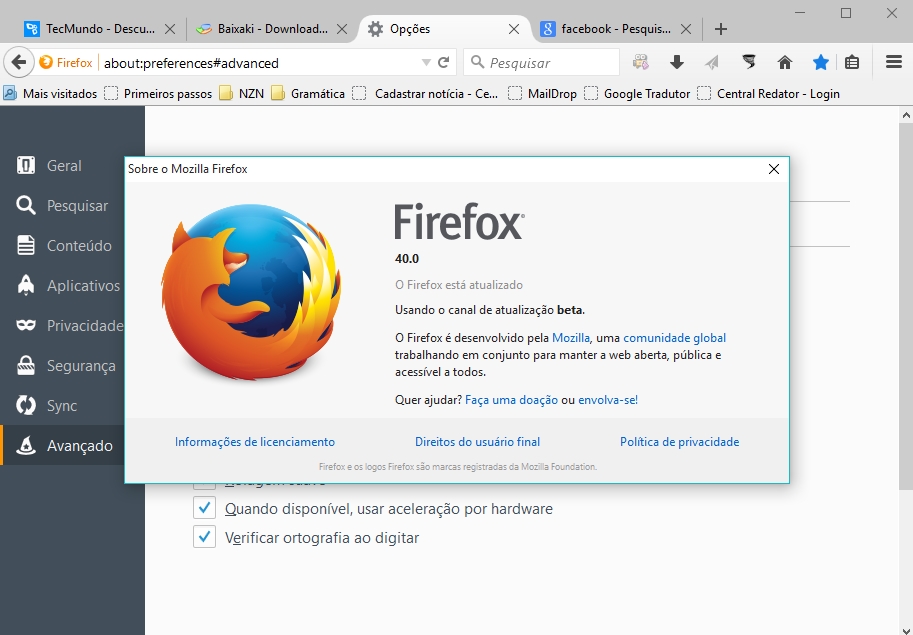
Task: Open a new tab with plus button
Action: coord(721,29)
